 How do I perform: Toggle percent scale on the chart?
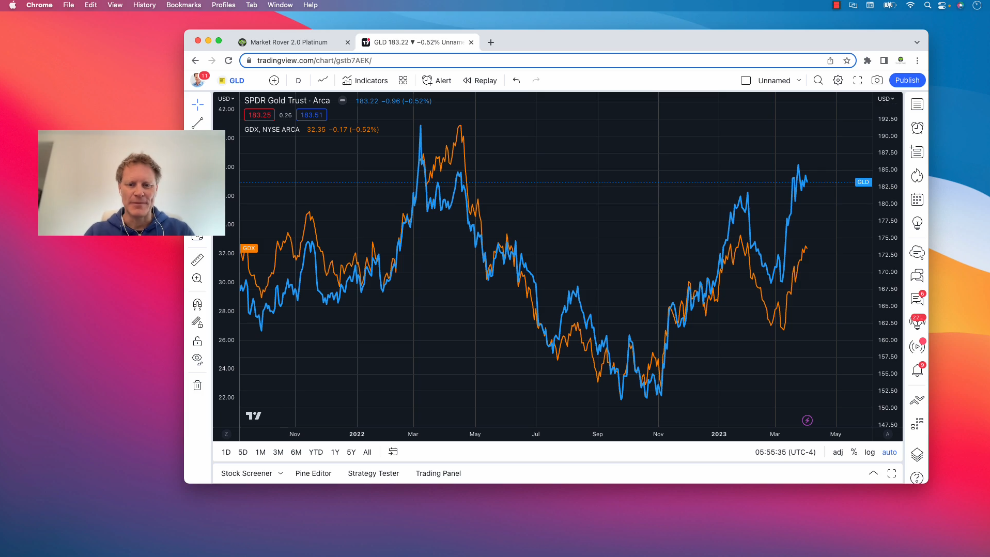coord(853,452)
